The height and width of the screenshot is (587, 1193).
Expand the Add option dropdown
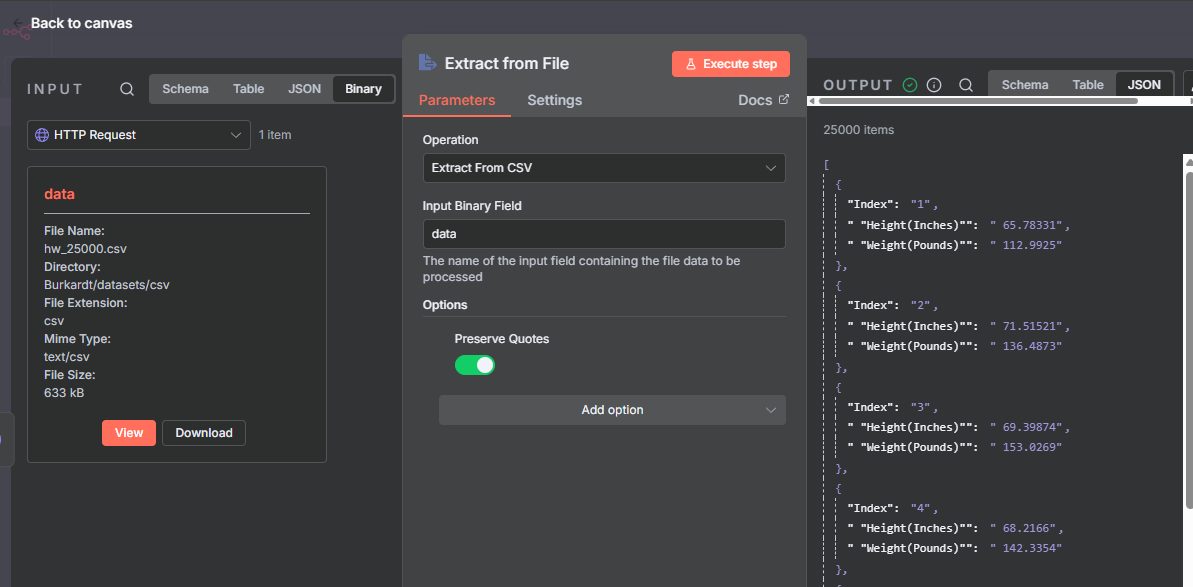(x=612, y=410)
